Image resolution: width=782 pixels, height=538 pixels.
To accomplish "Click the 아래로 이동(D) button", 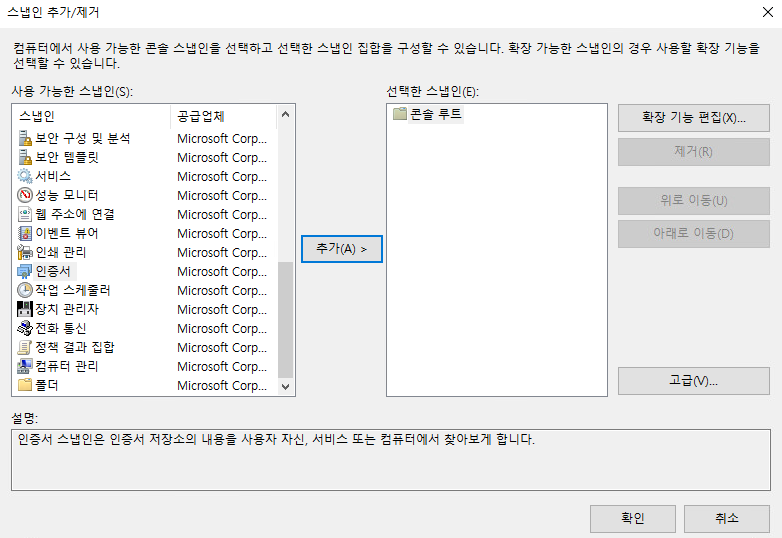I will 694,233.
